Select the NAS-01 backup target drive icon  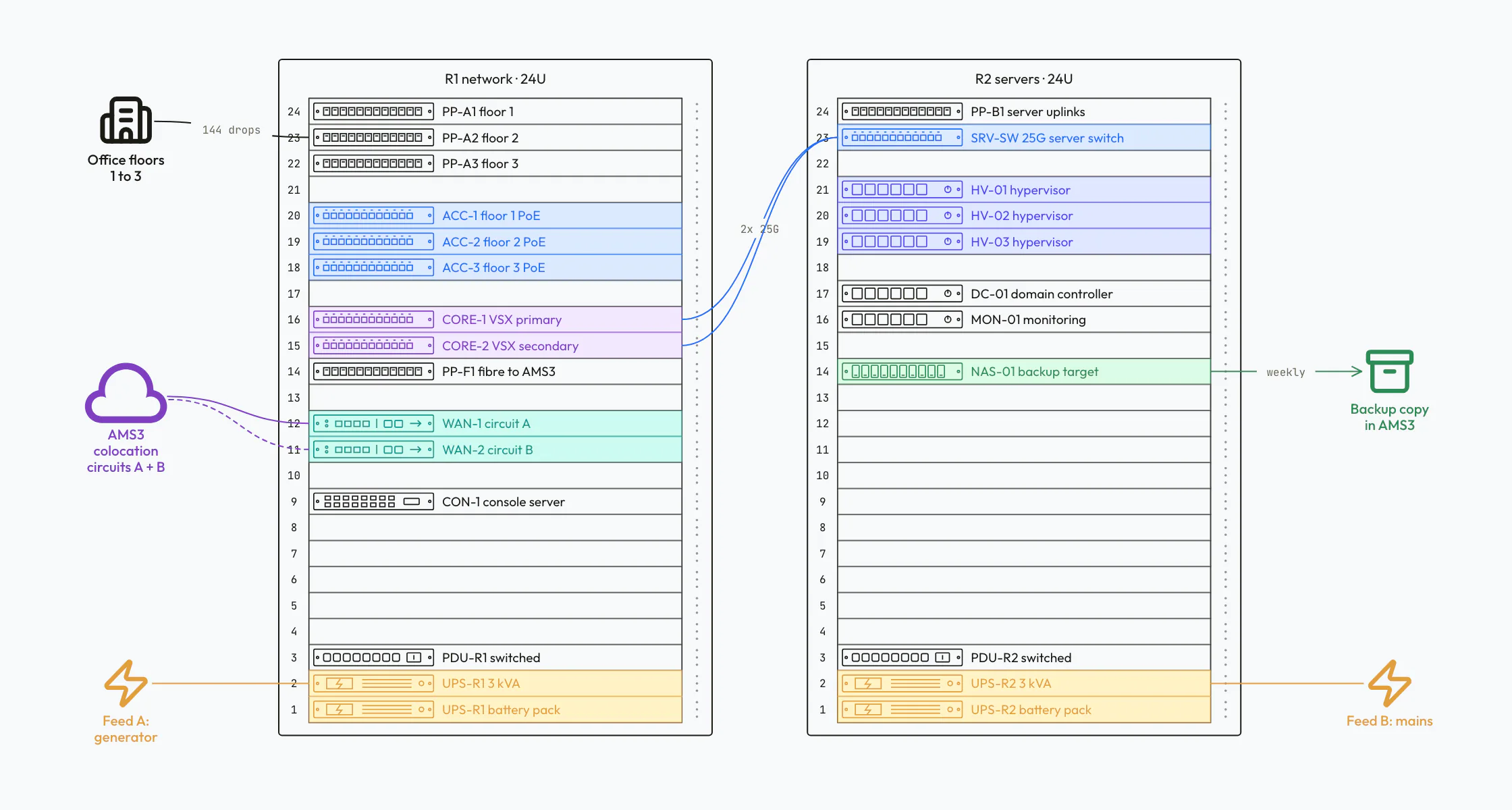902,372
